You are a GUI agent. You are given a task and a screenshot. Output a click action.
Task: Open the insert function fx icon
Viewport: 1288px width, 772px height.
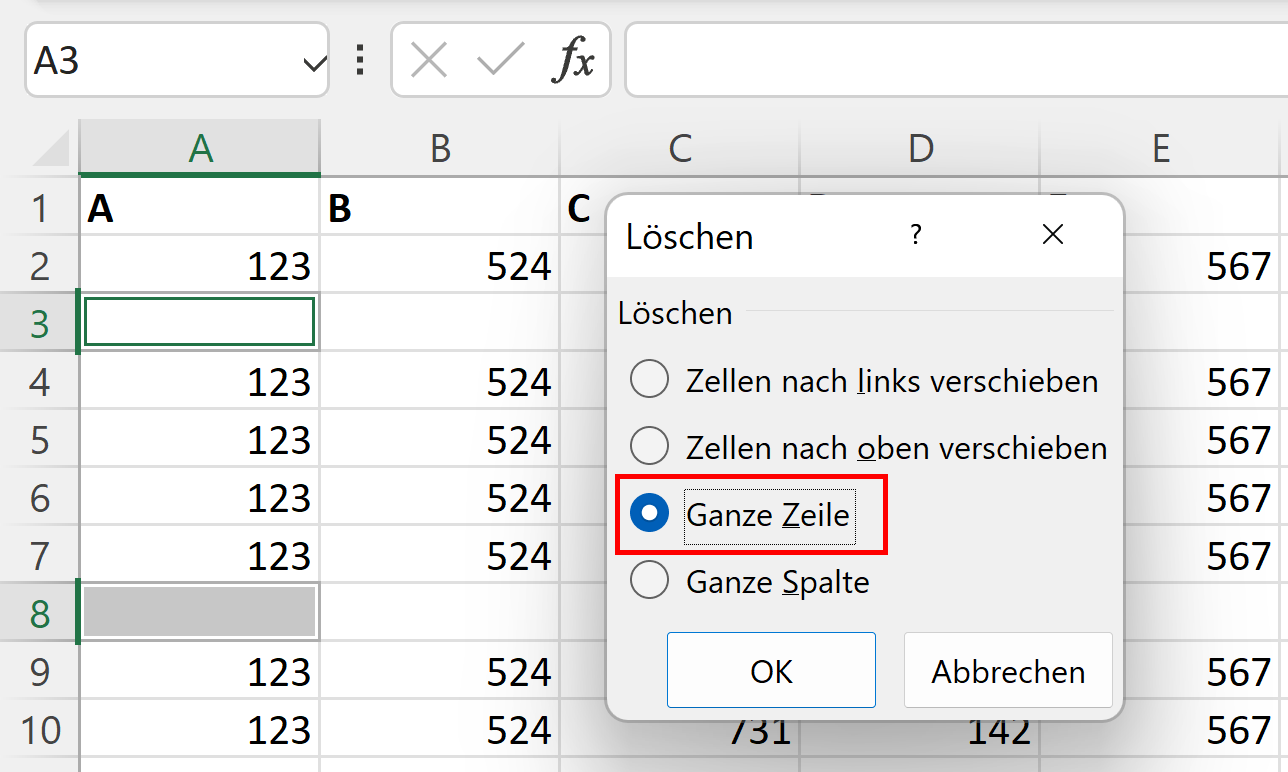tap(573, 62)
